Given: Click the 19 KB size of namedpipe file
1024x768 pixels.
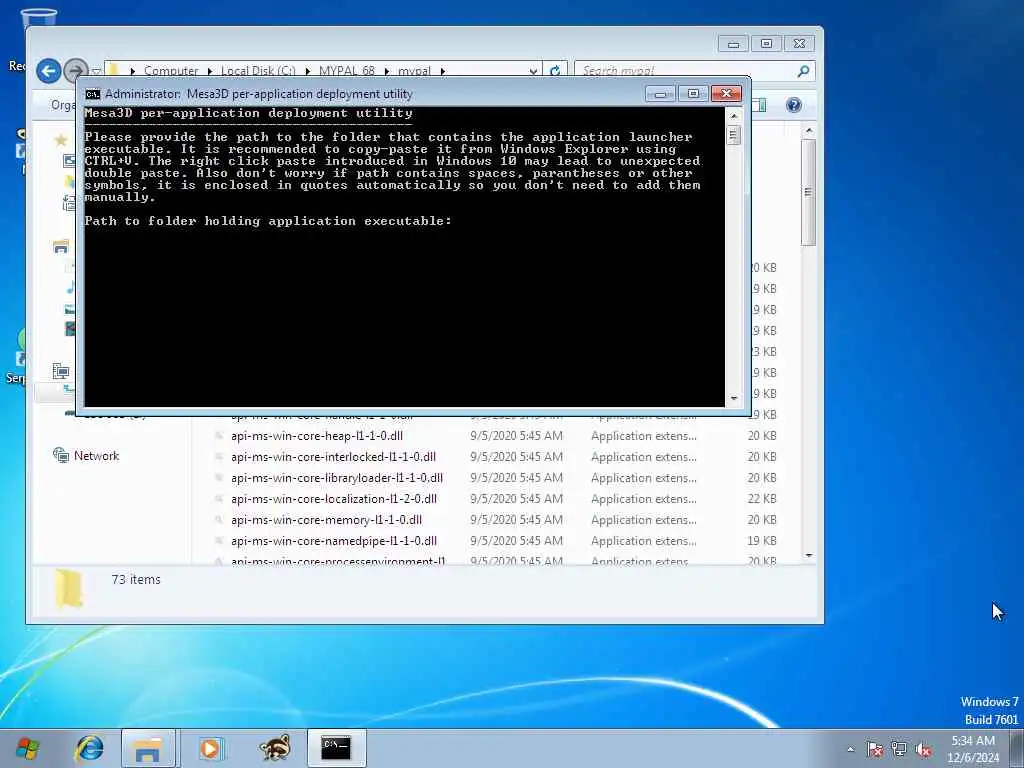Looking at the screenshot, I should tap(761, 541).
